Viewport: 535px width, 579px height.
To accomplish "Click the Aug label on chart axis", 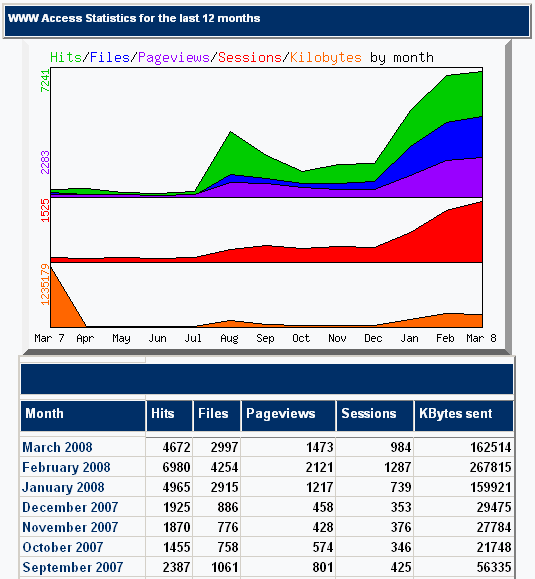I will click(x=229, y=338).
